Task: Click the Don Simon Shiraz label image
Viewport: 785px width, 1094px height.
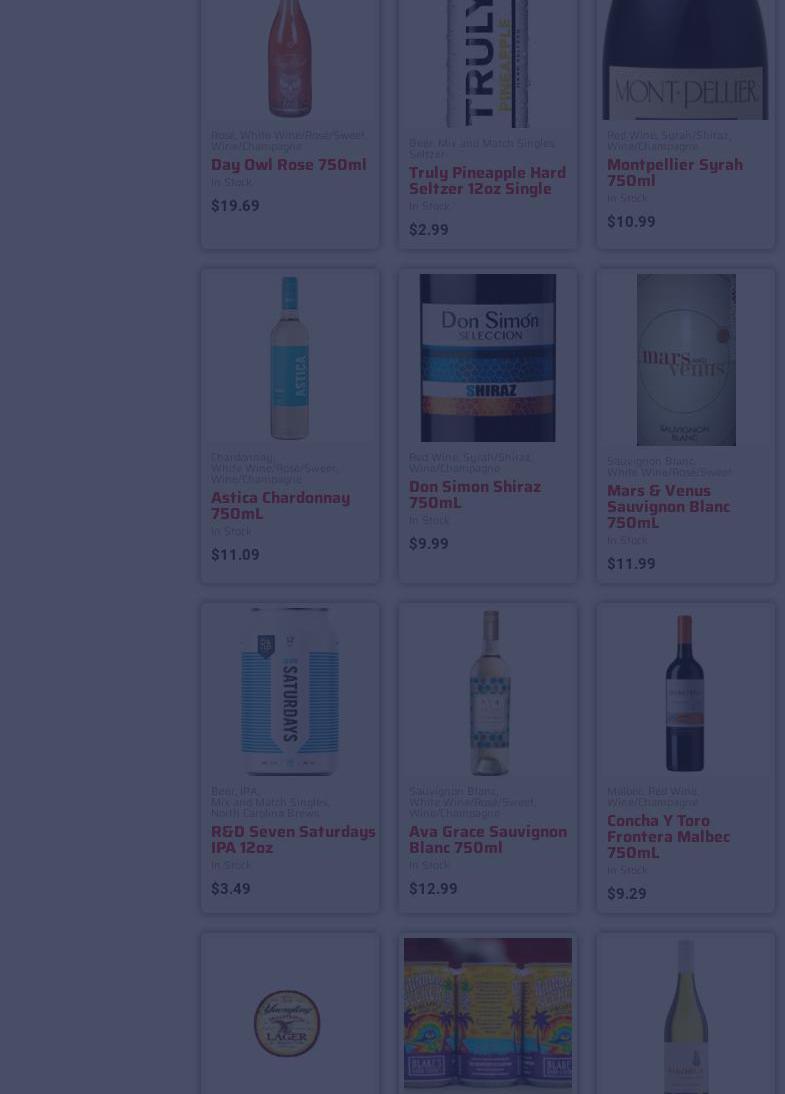Action: 488,358
